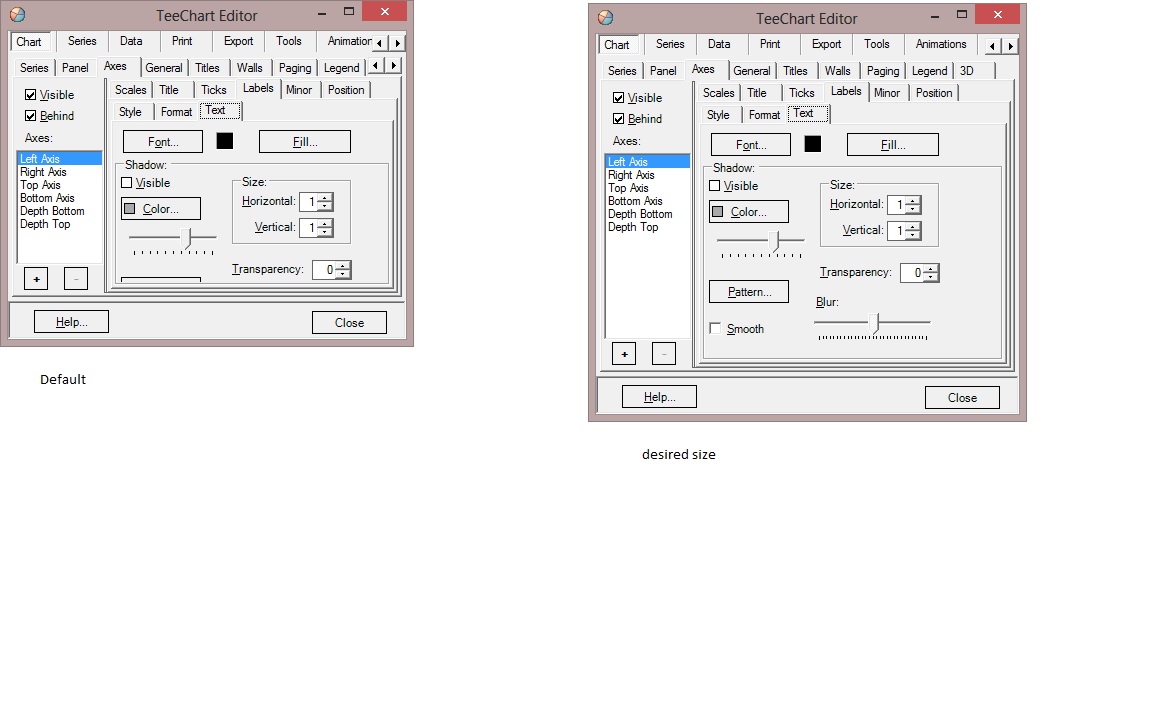This screenshot has height=720, width=1152.
Task: Click the TeeChart app icon in the right window
Action: tap(605, 18)
